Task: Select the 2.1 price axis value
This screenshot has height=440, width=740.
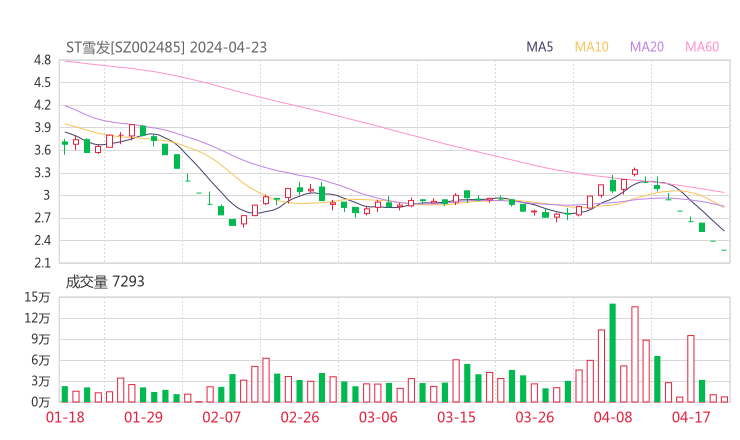Action: click(42, 263)
